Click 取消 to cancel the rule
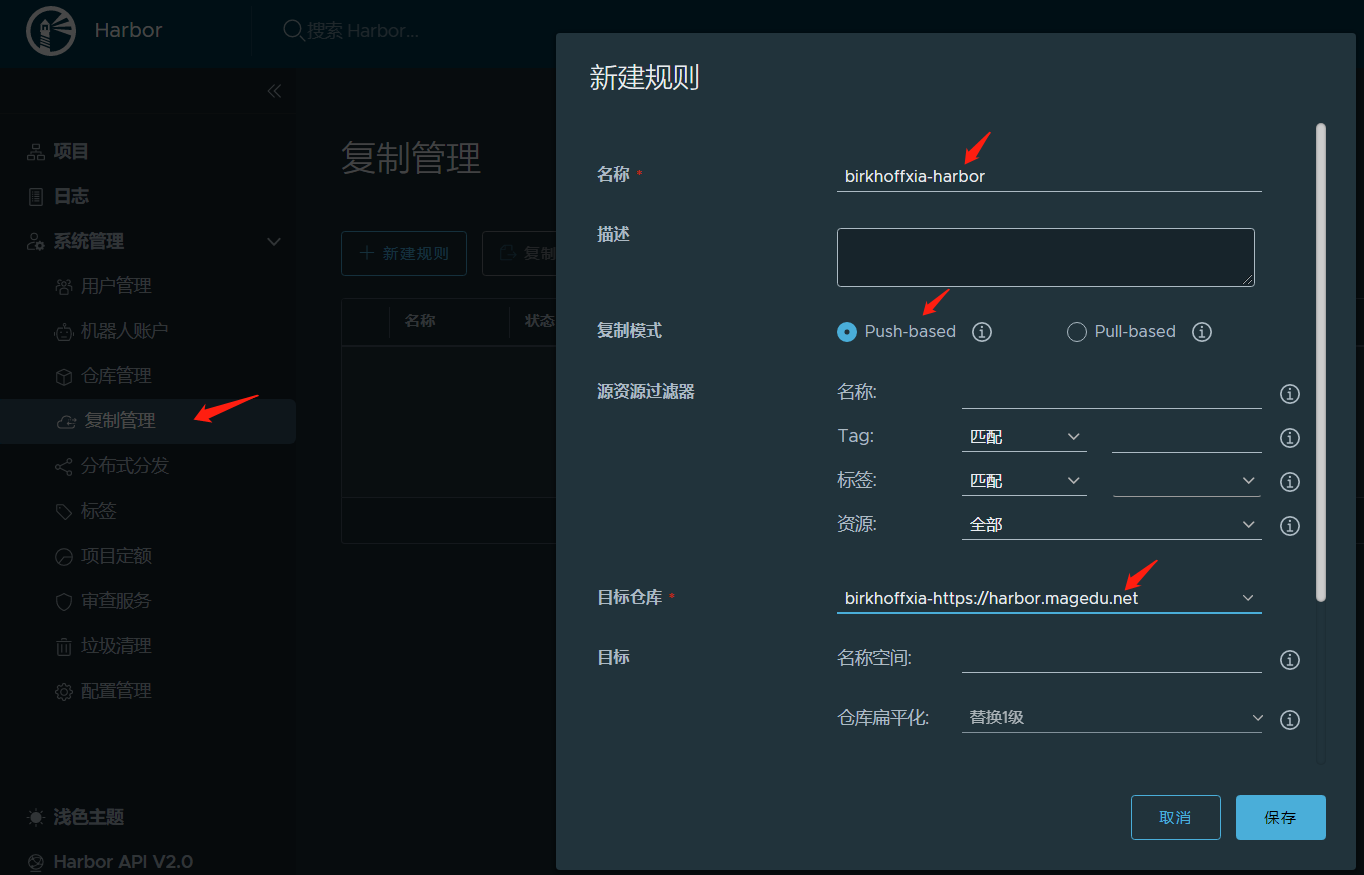This screenshot has height=875, width=1364. click(x=1176, y=817)
